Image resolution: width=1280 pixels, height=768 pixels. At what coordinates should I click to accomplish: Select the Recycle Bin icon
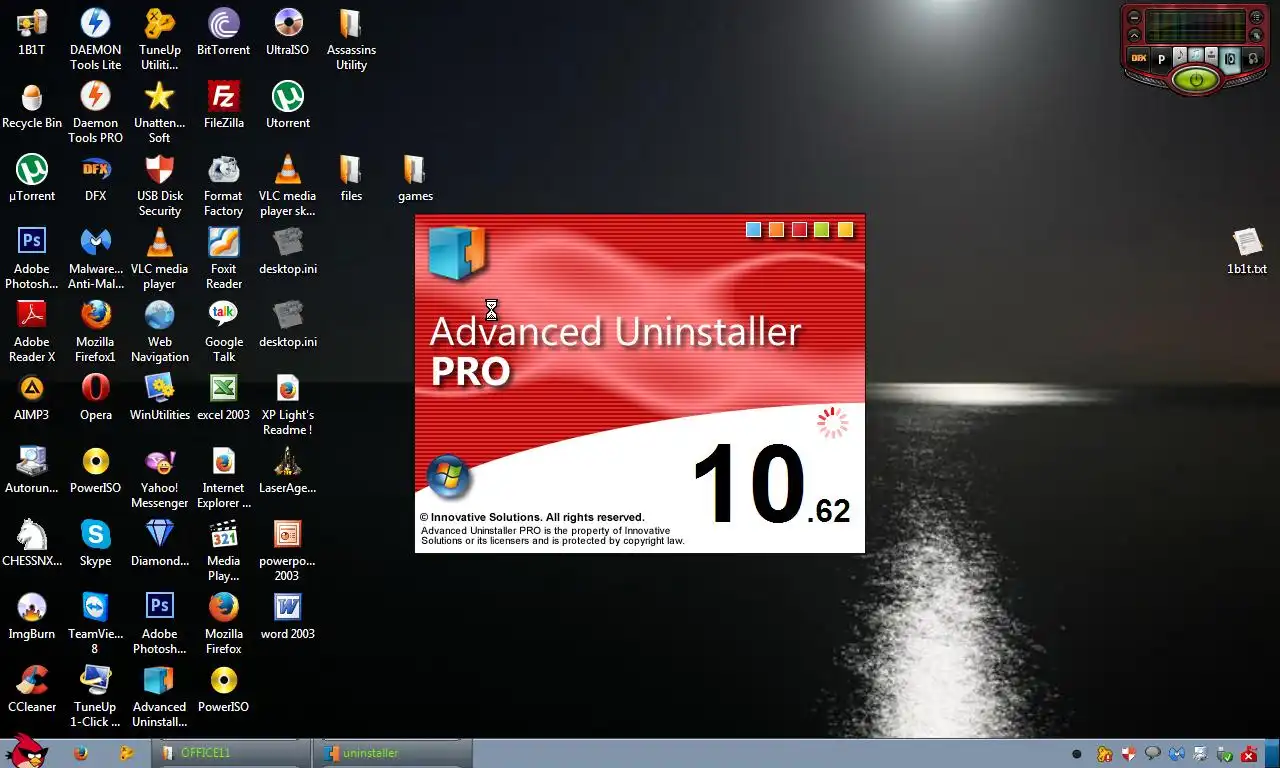(x=32, y=105)
